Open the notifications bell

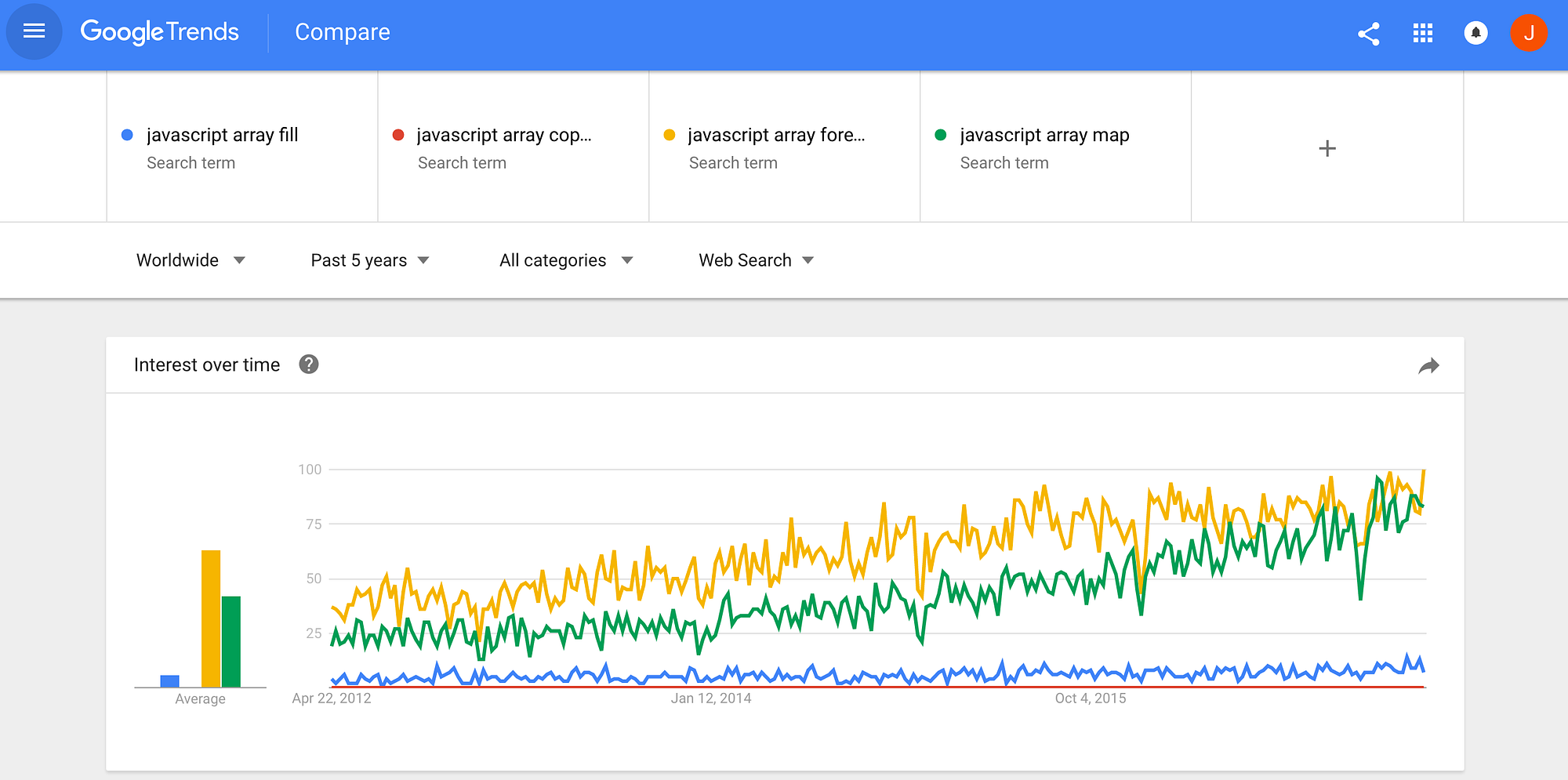click(1475, 33)
